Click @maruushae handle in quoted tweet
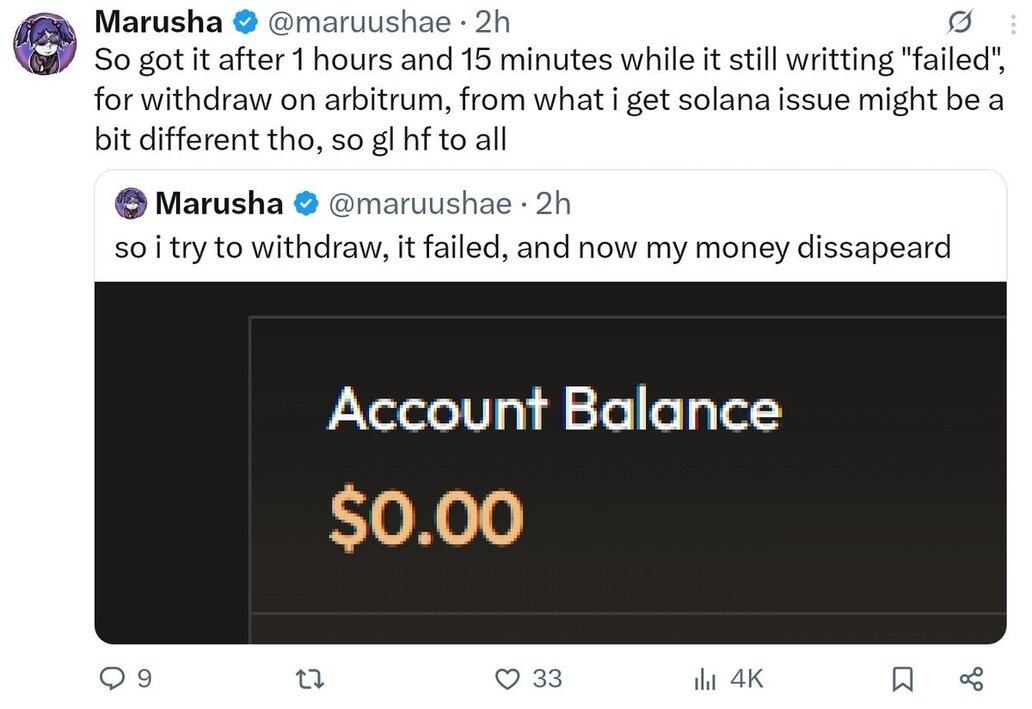 click(419, 204)
